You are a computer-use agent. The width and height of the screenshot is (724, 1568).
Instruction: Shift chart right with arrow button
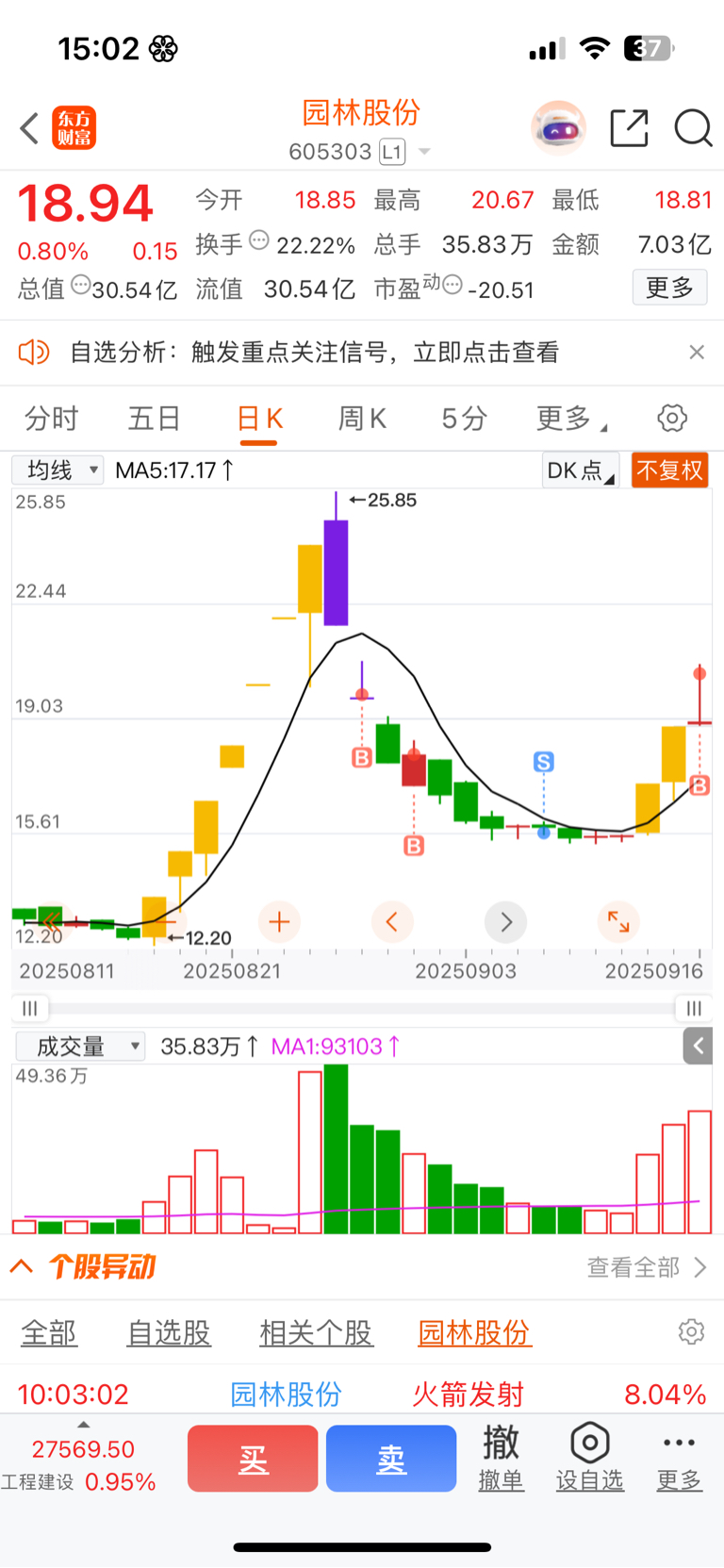click(x=505, y=921)
